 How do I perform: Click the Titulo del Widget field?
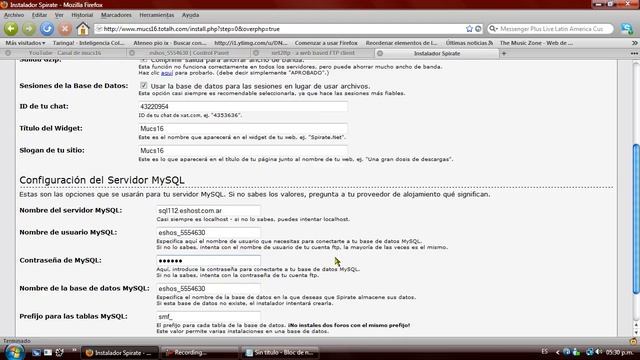pos(243,129)
